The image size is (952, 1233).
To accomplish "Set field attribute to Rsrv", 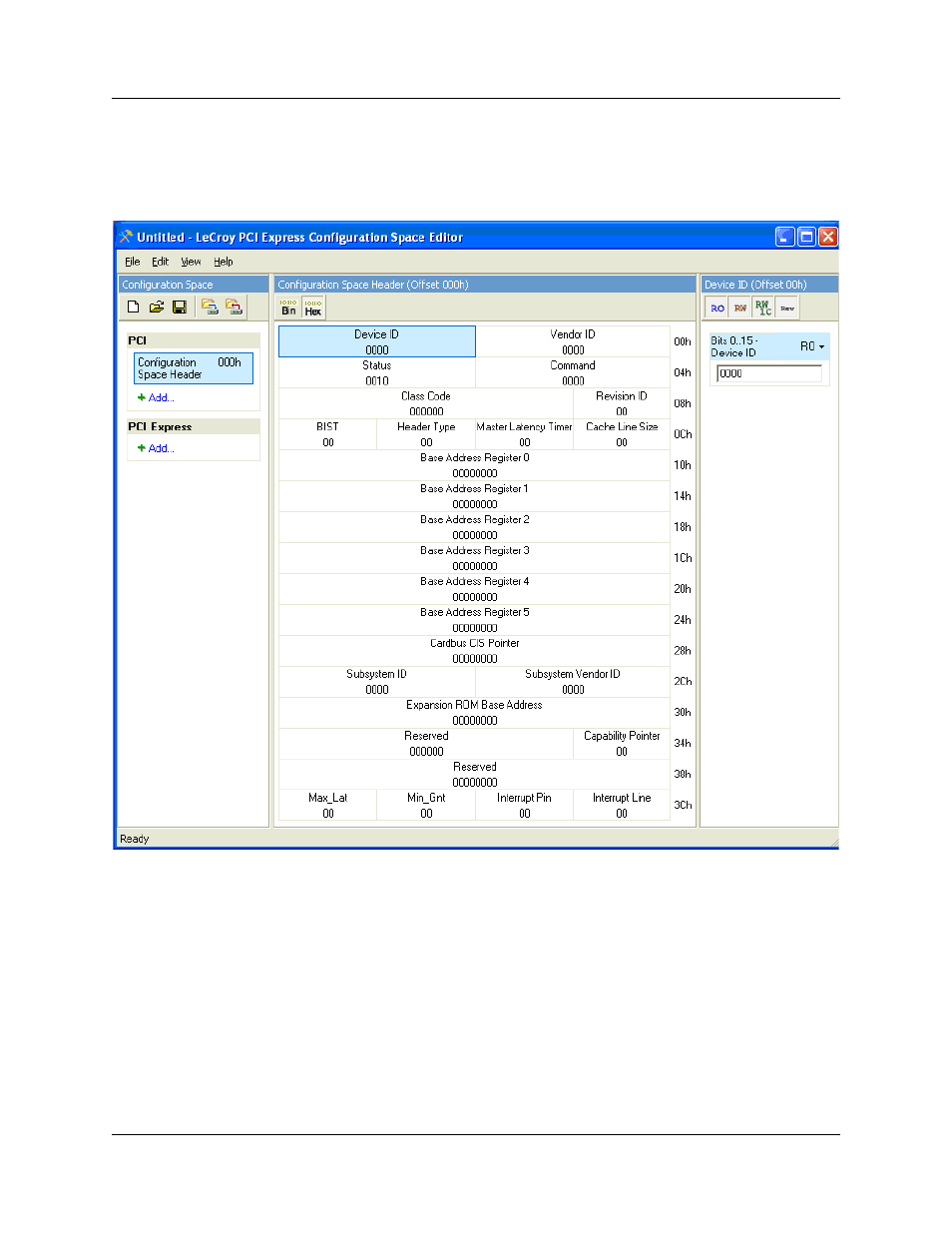I will tap(787, 308).
